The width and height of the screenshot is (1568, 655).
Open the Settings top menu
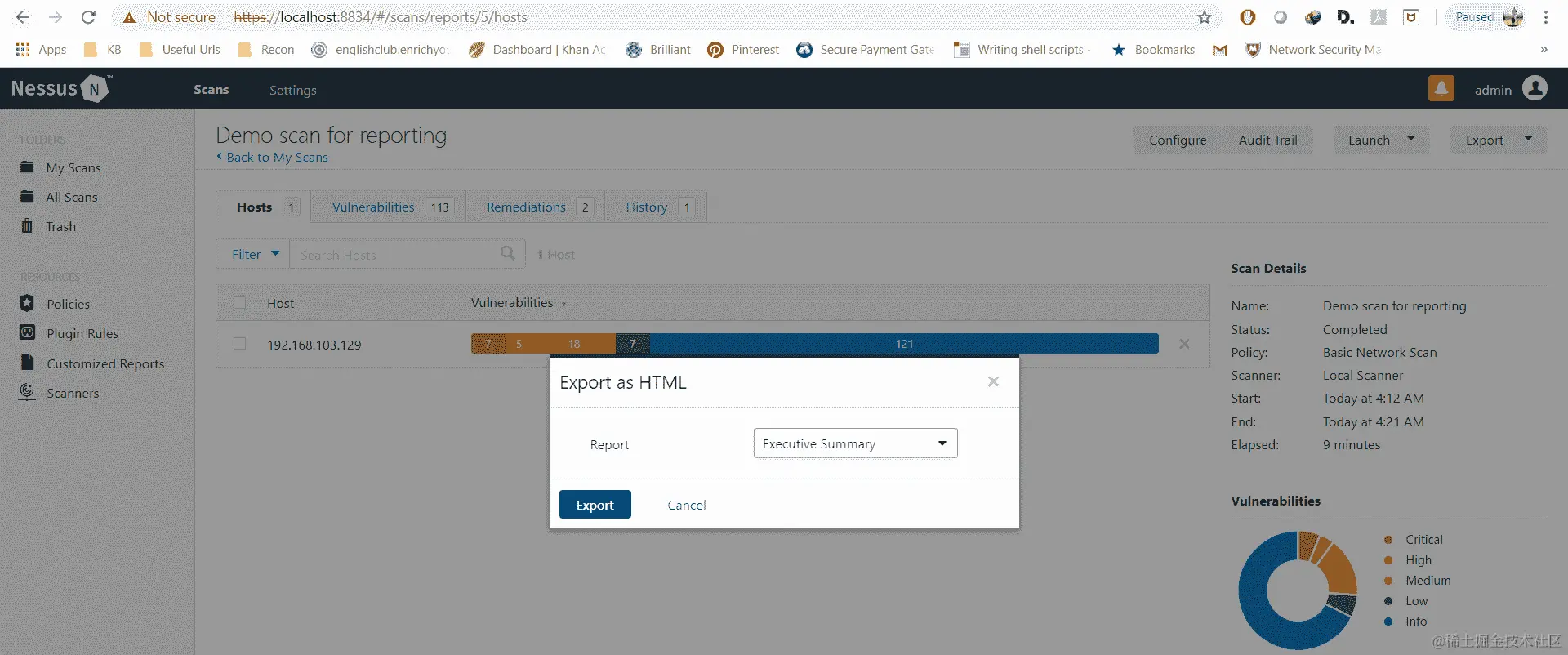point(292,90)
